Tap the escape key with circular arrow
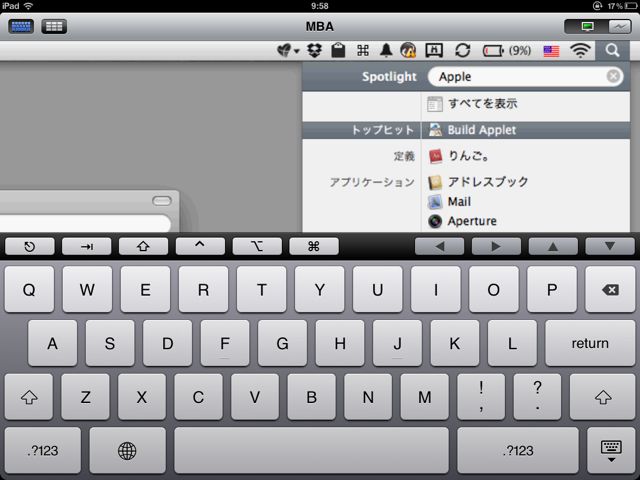Image resolution: width=640 pixels, height=480 pixels. [x=29, y=247]
